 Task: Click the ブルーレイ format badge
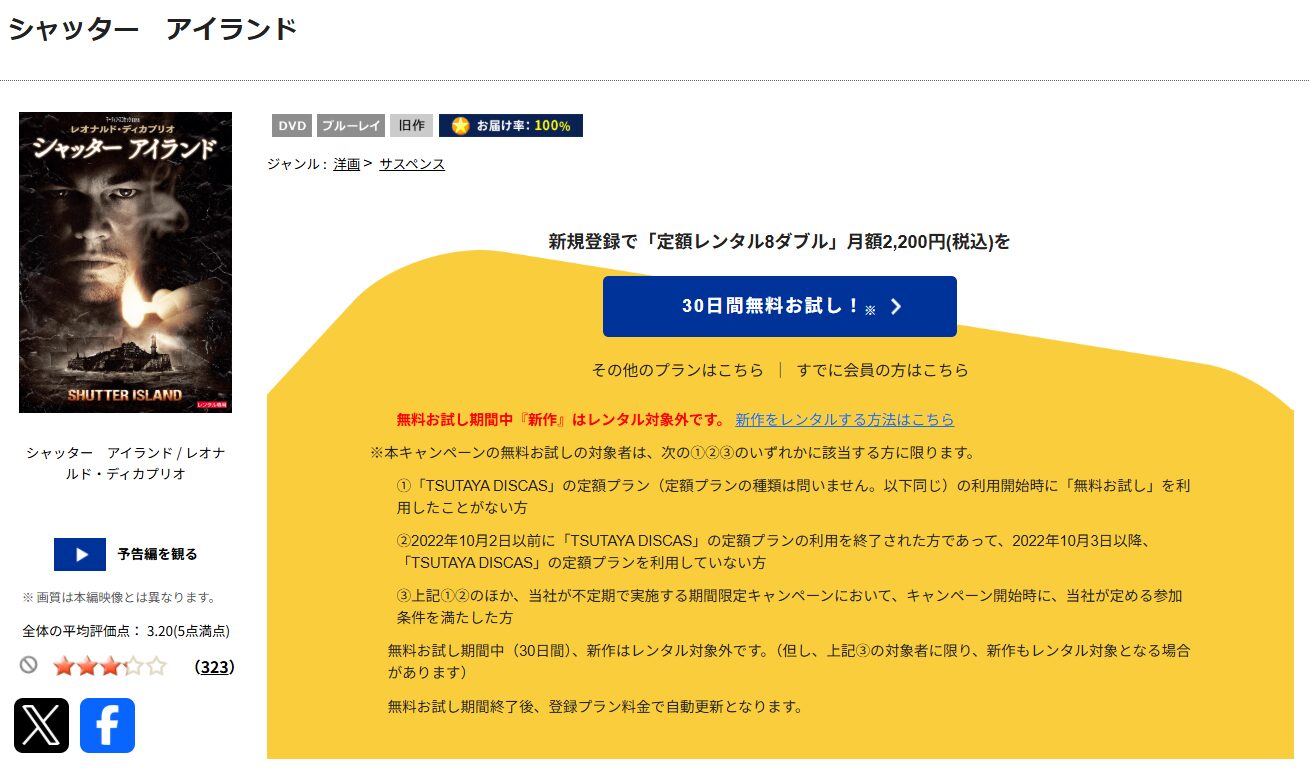coord(351,126)
